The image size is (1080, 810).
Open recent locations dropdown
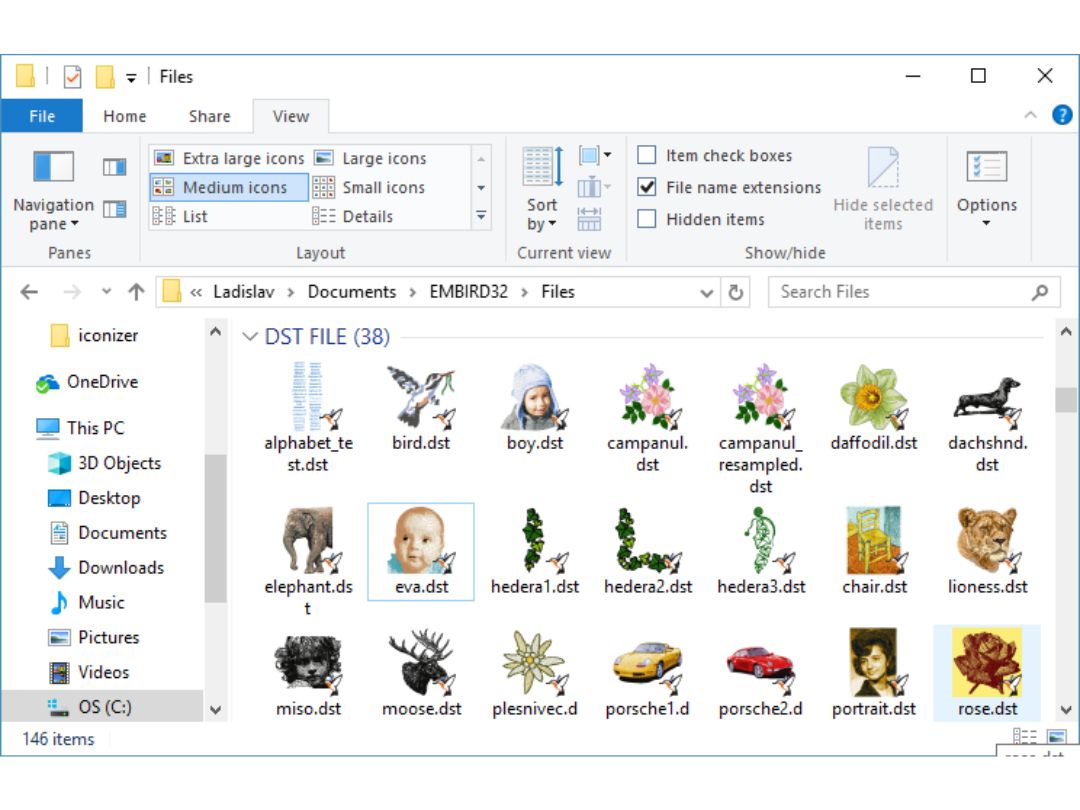[x=106, y=291]
